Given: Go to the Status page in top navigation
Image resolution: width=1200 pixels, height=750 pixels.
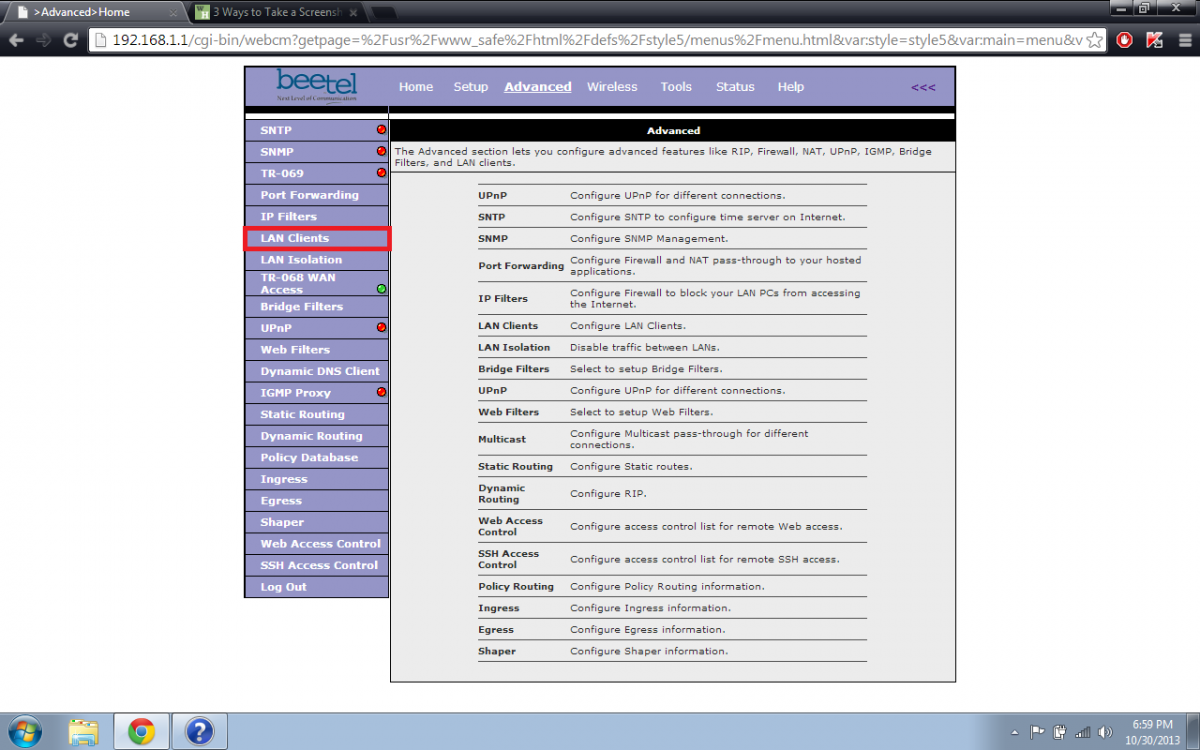Looking at the screenshot, I should (x=735, y=87).
